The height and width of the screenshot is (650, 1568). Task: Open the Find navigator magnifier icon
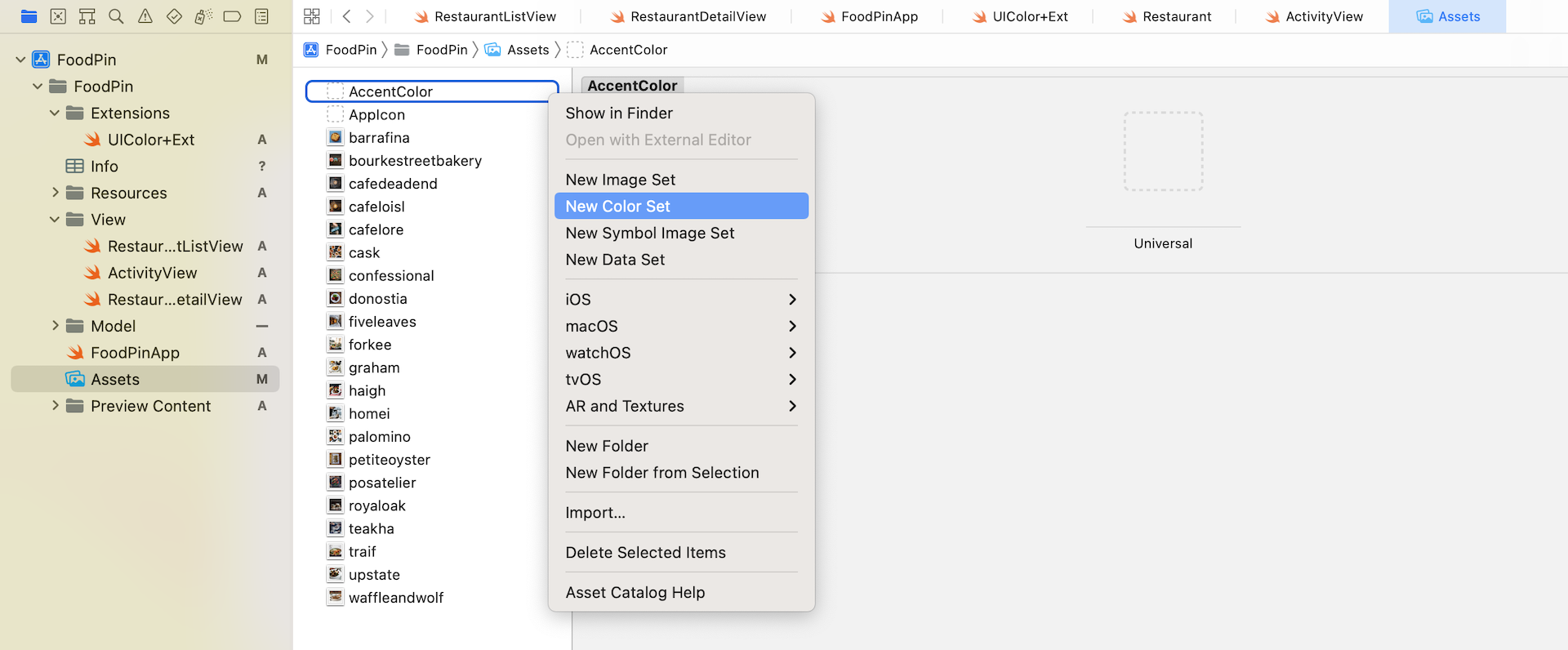pos(116,16)
